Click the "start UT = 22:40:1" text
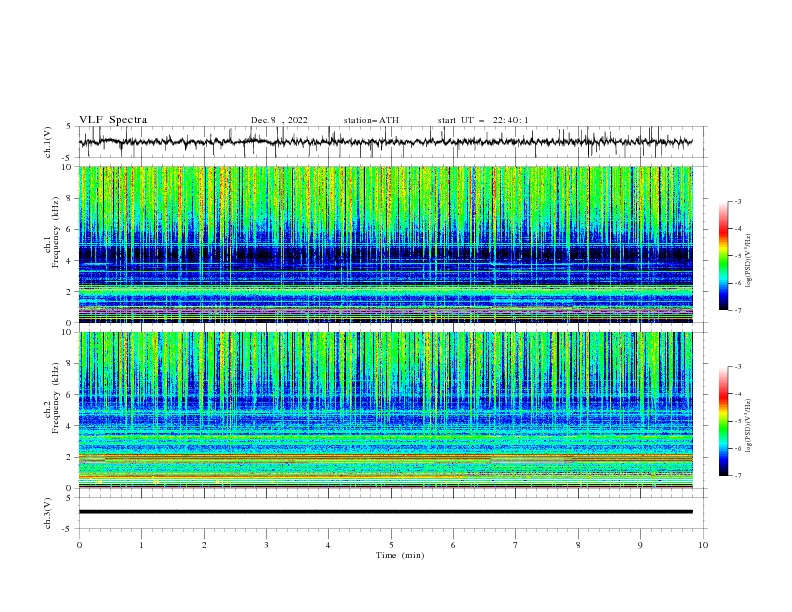792x612 pixels. [x=483, y=120]
